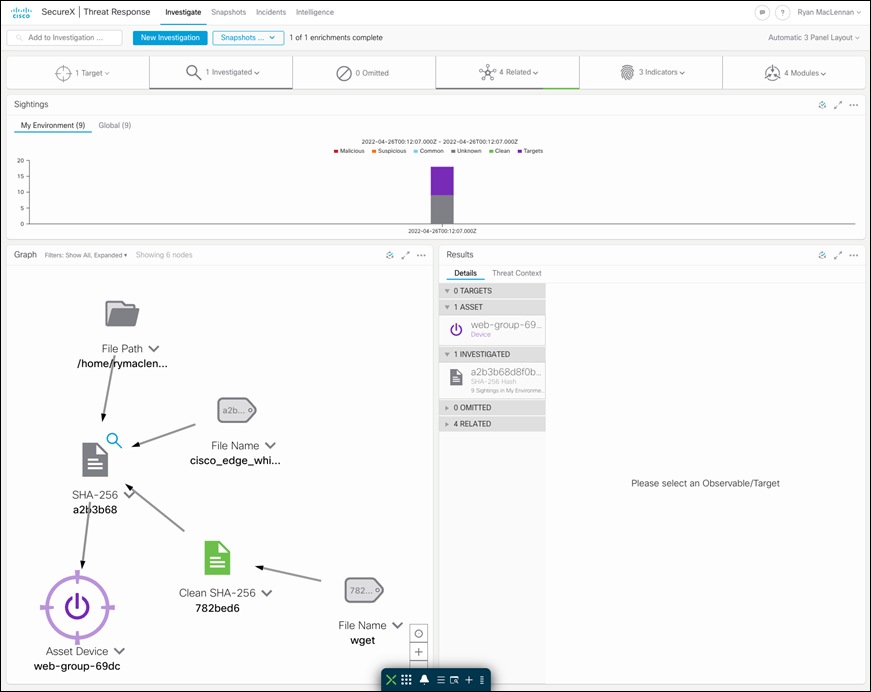Screen dimensions: 871x692
Task: Select the purple Asset Device target node
Action: coord(77,607)
